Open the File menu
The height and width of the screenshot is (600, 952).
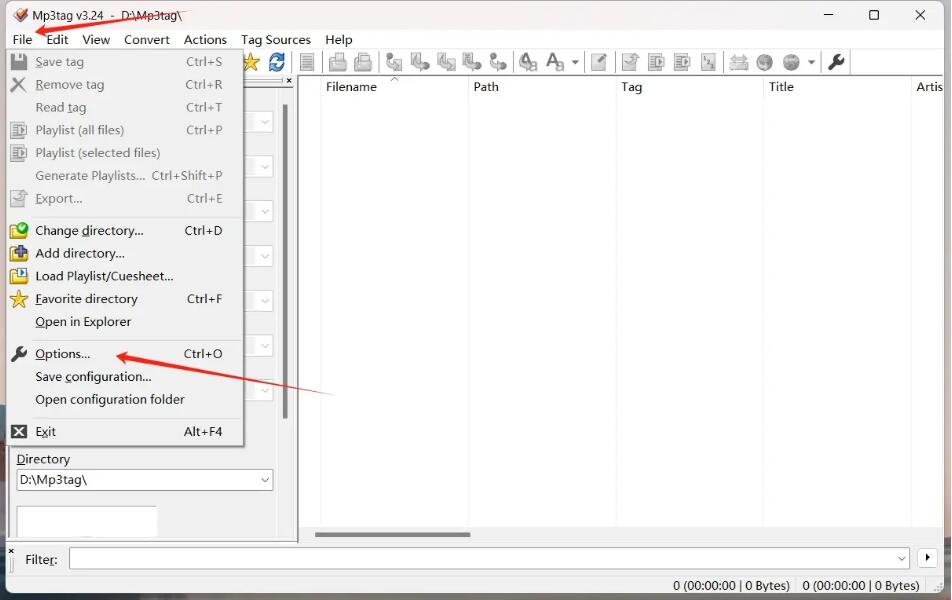coord(22,39)
